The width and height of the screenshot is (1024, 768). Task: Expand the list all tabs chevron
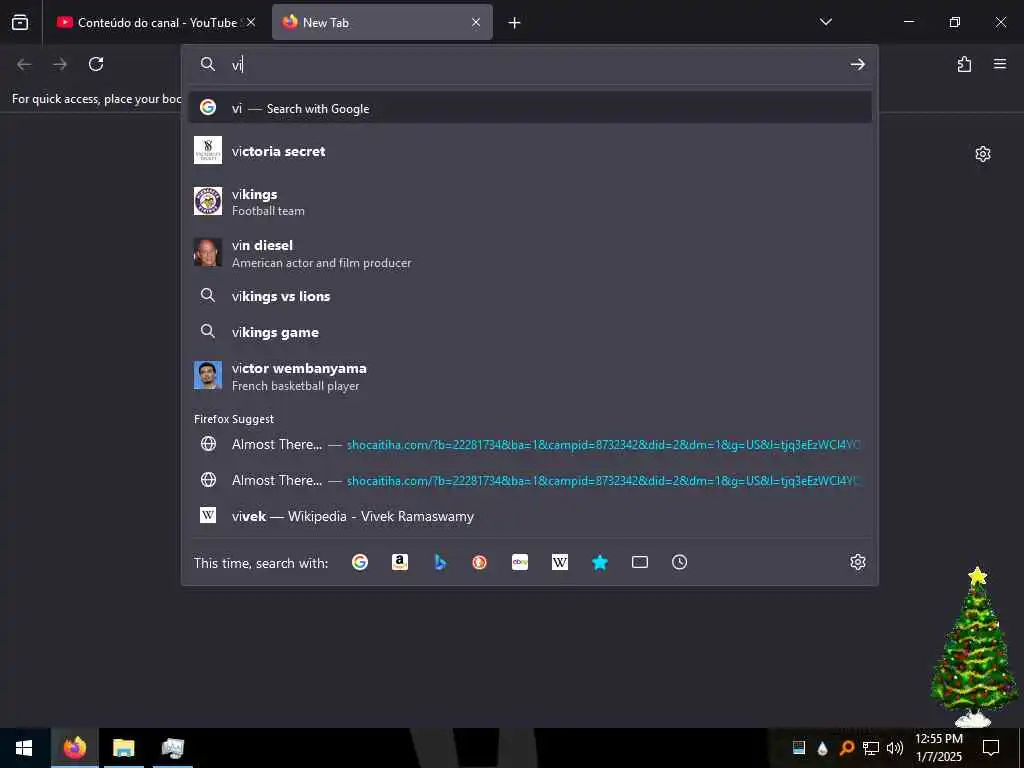click(826, 22)
